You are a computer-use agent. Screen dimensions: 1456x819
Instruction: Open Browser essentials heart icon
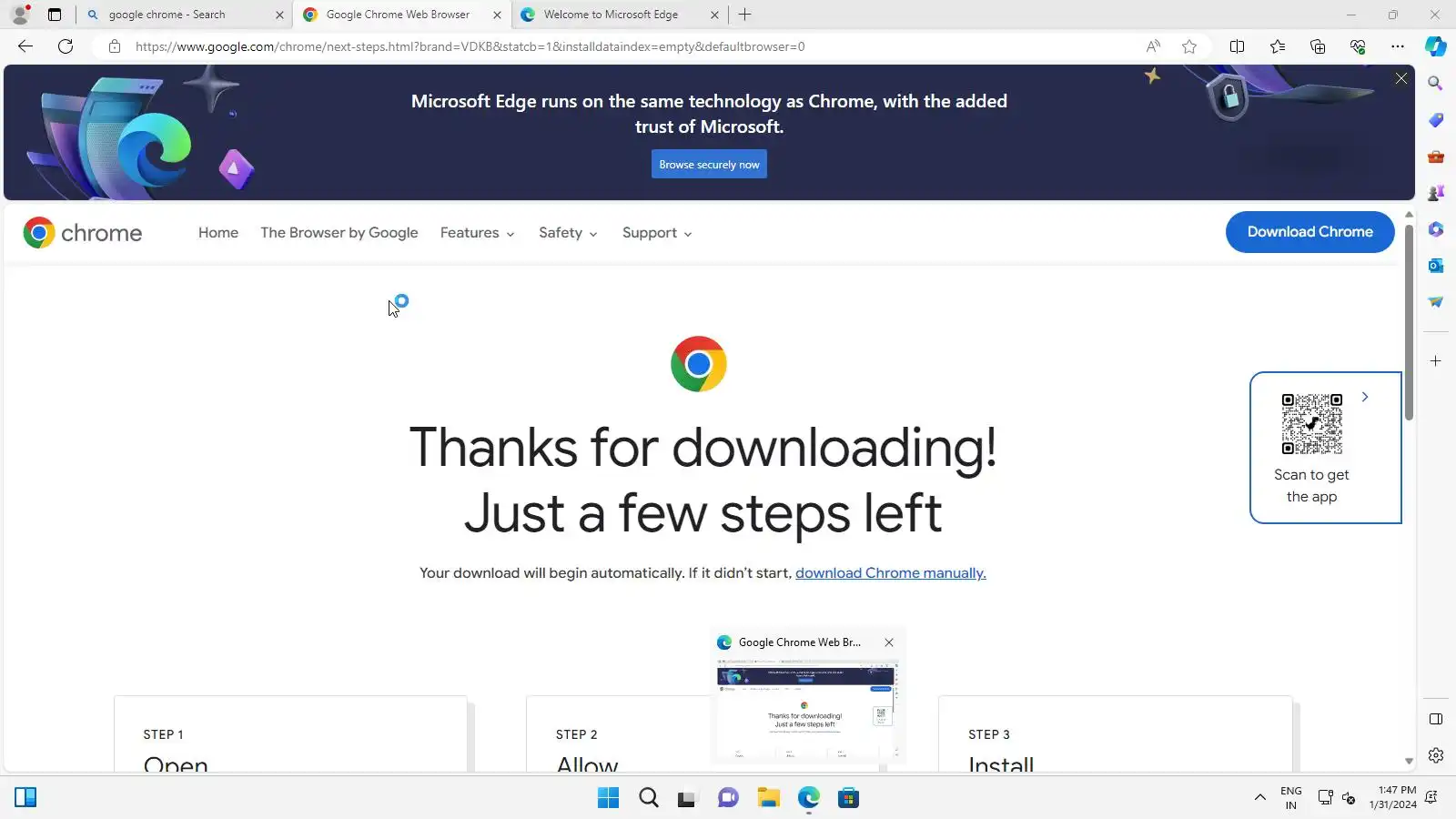pyautogui.click(x=1358, y=46)
